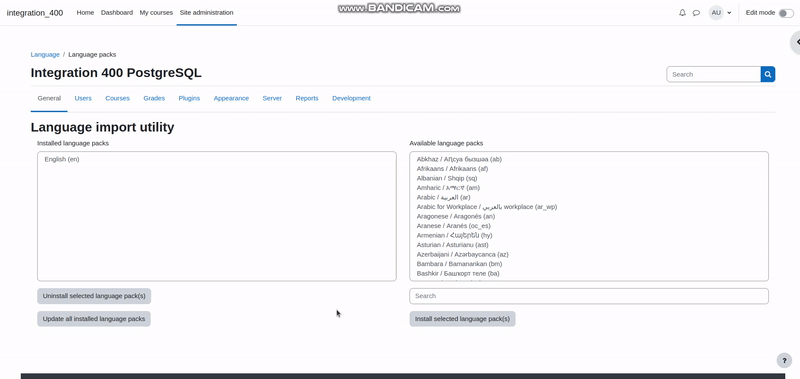This screenshot has height=379, width=800.
Task: Switch to the Plugins tab
Action: pyautogui.click(x=189, y=98)
